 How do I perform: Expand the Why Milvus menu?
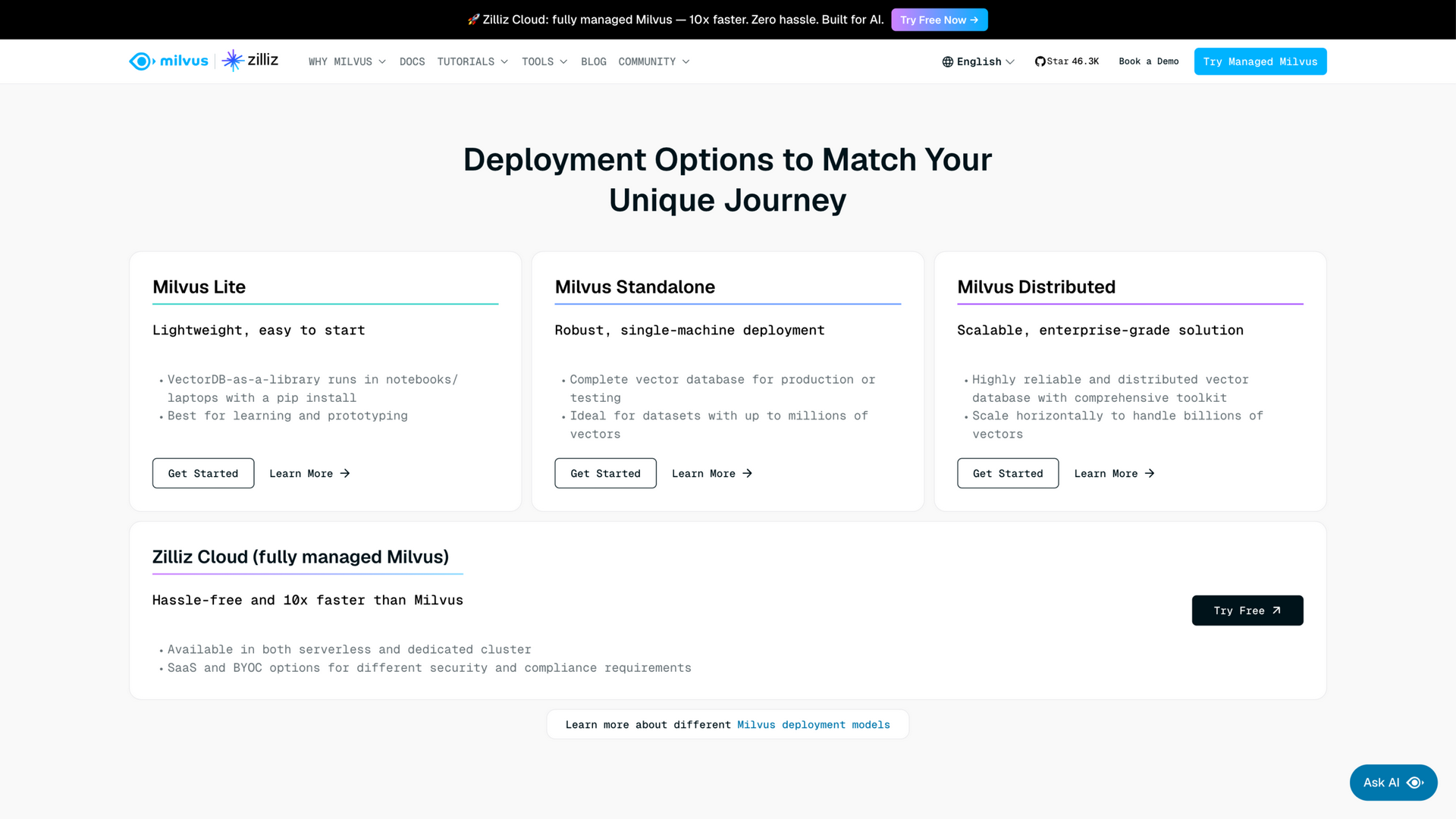[x=347, y=61]
